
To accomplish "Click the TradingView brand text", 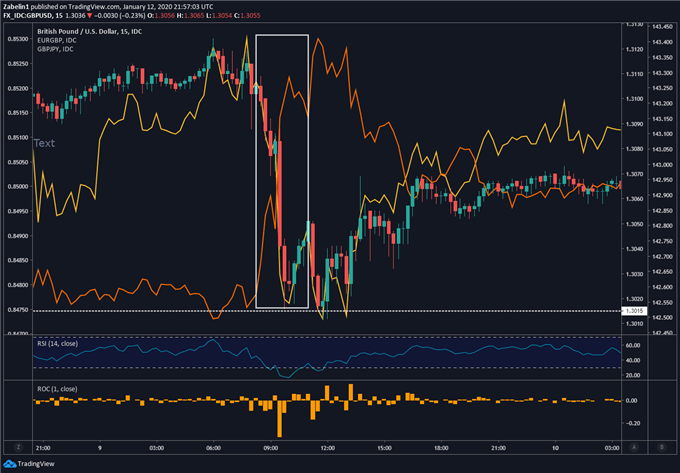I will point(36,464).
